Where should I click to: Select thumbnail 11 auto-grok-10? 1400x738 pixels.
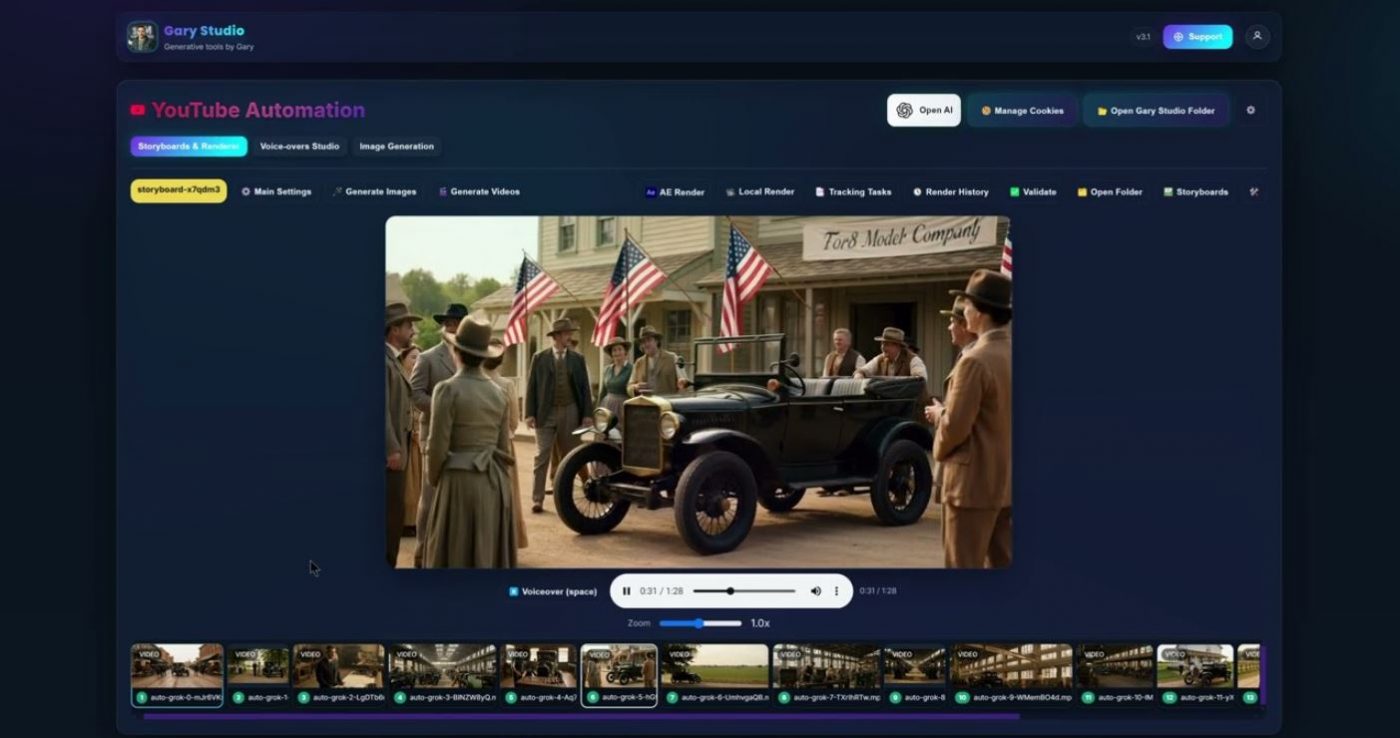click(1115, 675)
